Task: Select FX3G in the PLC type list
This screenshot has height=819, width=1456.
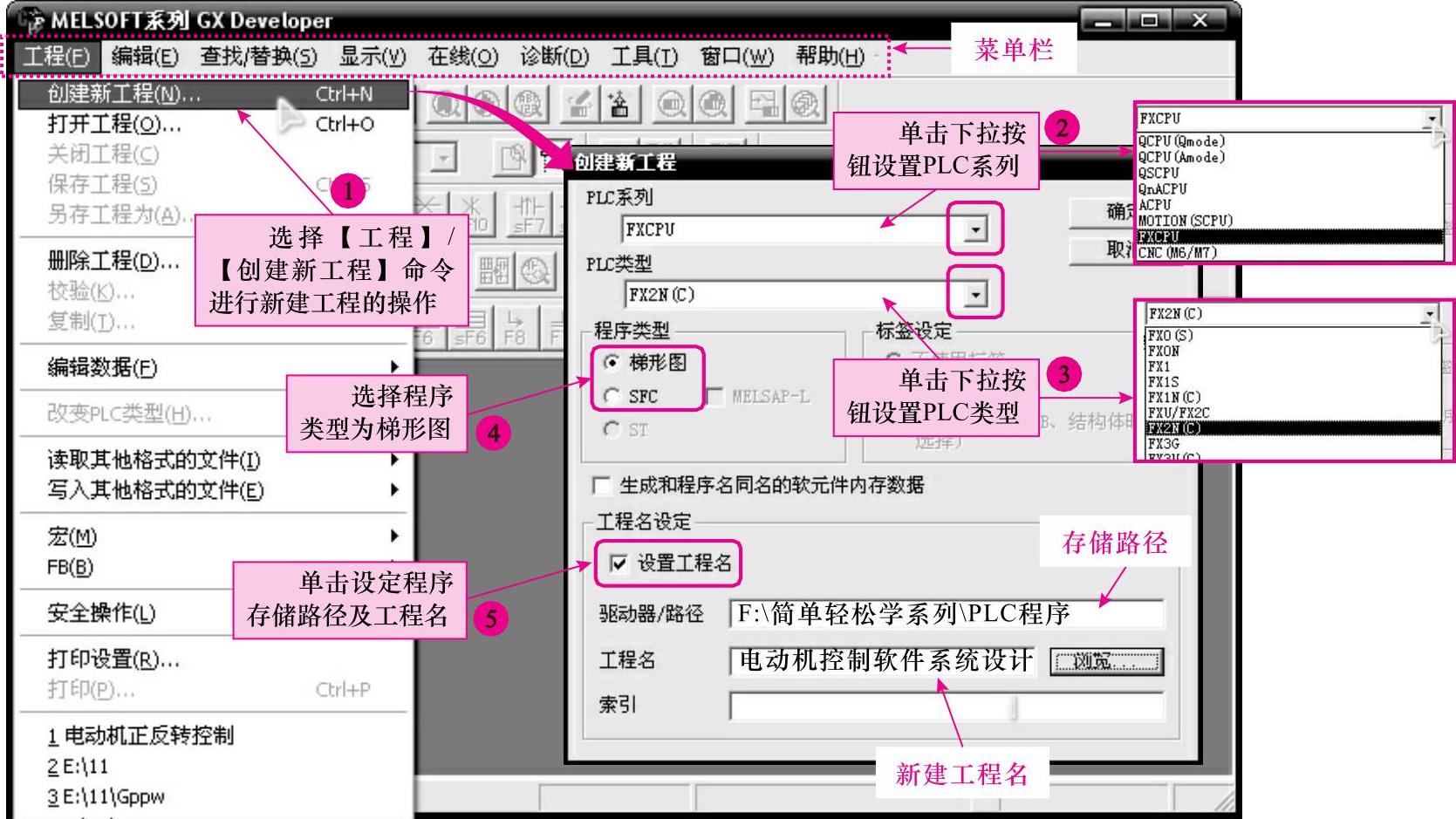Action: [1293, 443]
